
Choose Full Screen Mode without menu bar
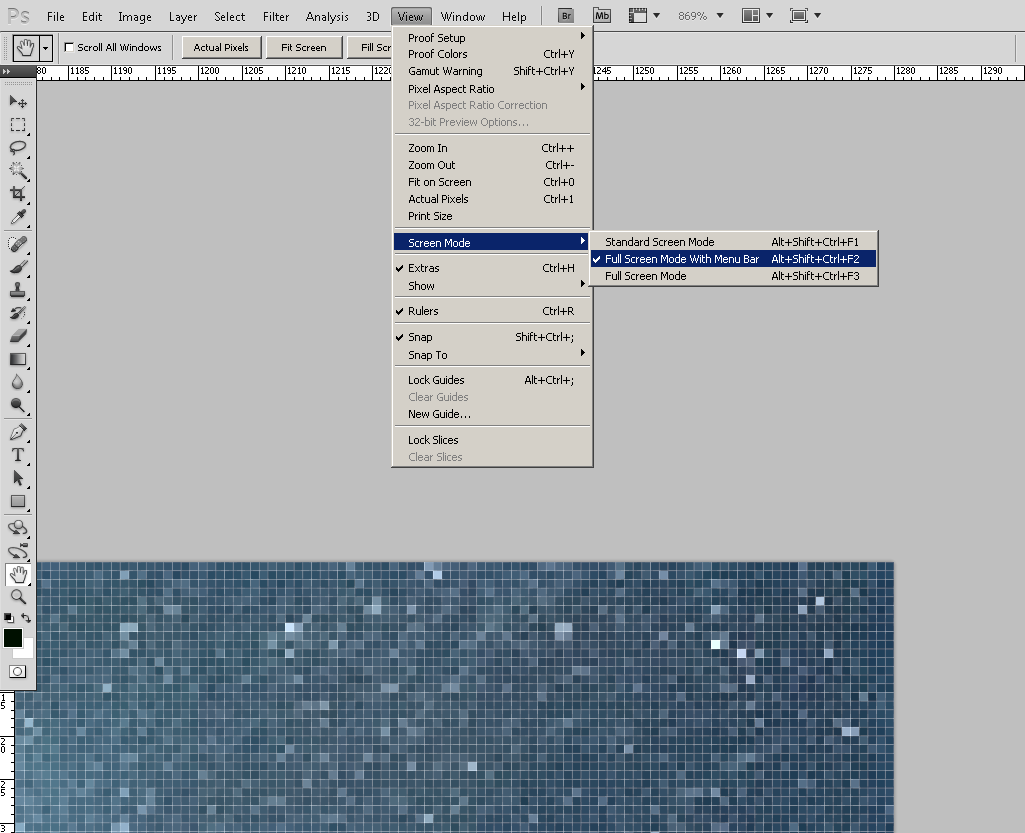pyautogui.click(x=733, y=276)
